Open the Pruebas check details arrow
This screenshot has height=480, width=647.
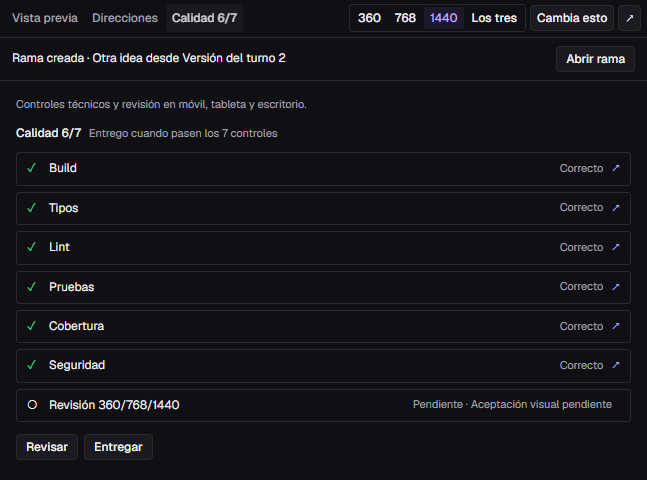pos(616,286)
